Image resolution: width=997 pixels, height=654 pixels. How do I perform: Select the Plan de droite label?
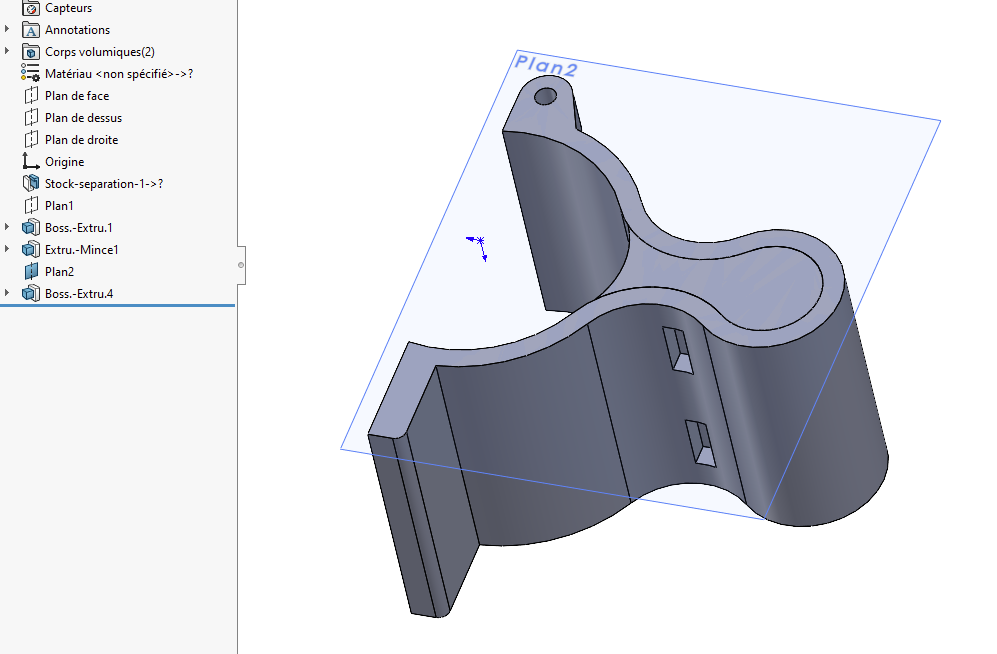pyautogui.click(x=81, y=140)
